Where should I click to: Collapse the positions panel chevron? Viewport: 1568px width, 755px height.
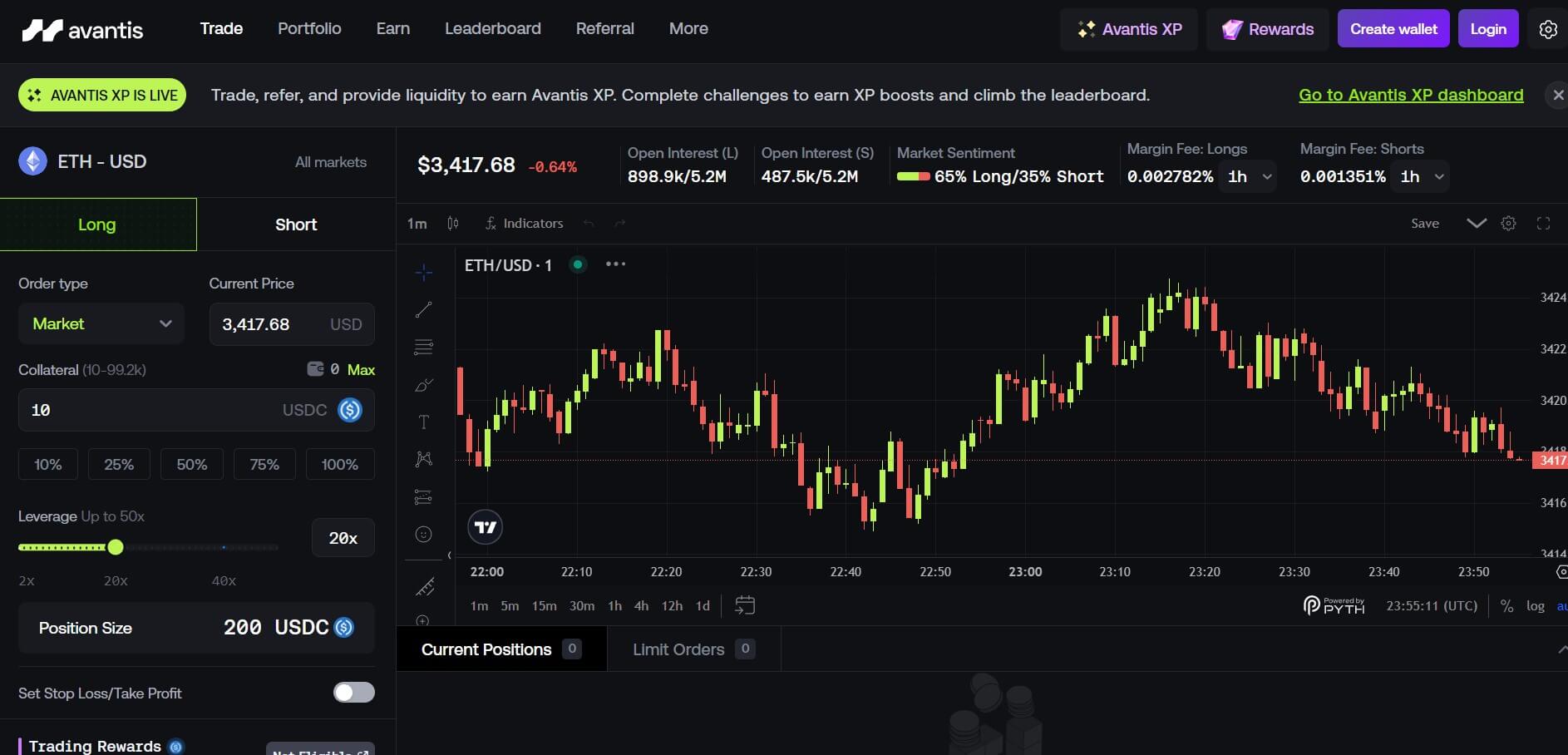click(x=1562, y=649)
